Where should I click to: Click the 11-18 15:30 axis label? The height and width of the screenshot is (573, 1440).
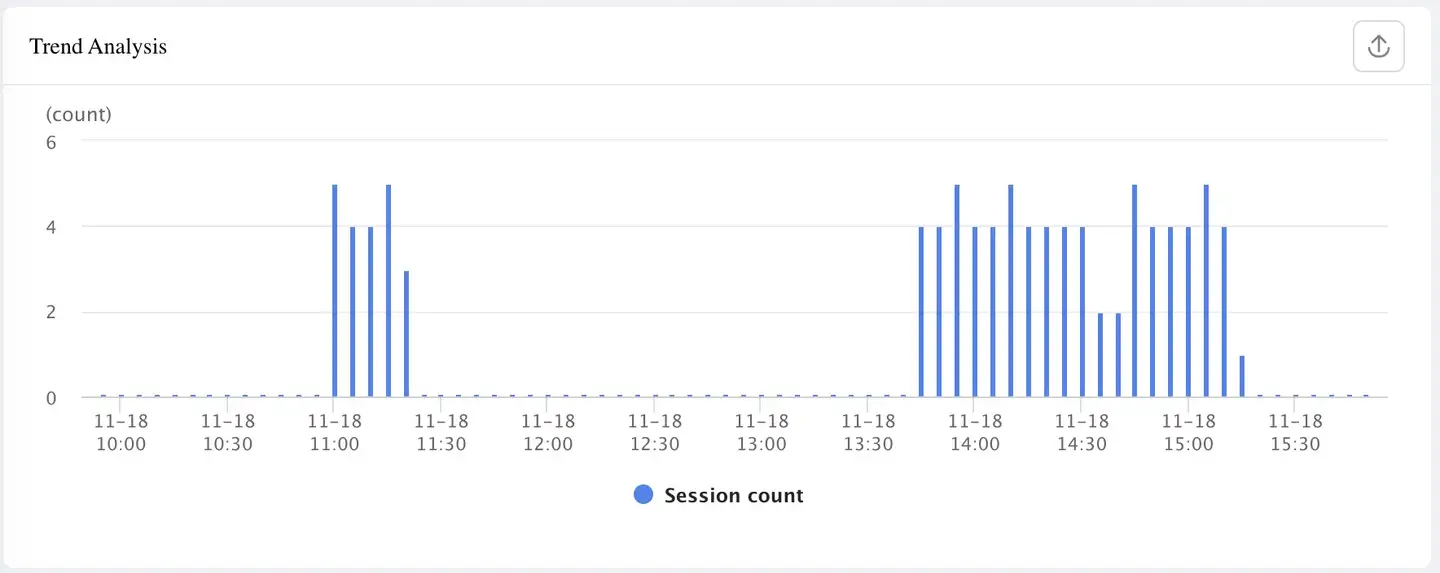pyautogui.click(x=1295, y=433)
